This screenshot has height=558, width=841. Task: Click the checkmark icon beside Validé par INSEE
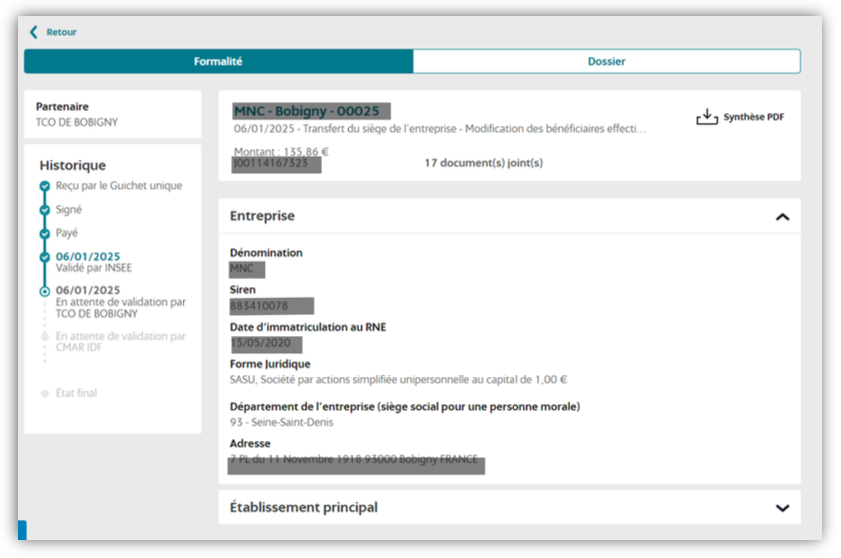click(x=44, y=257)
